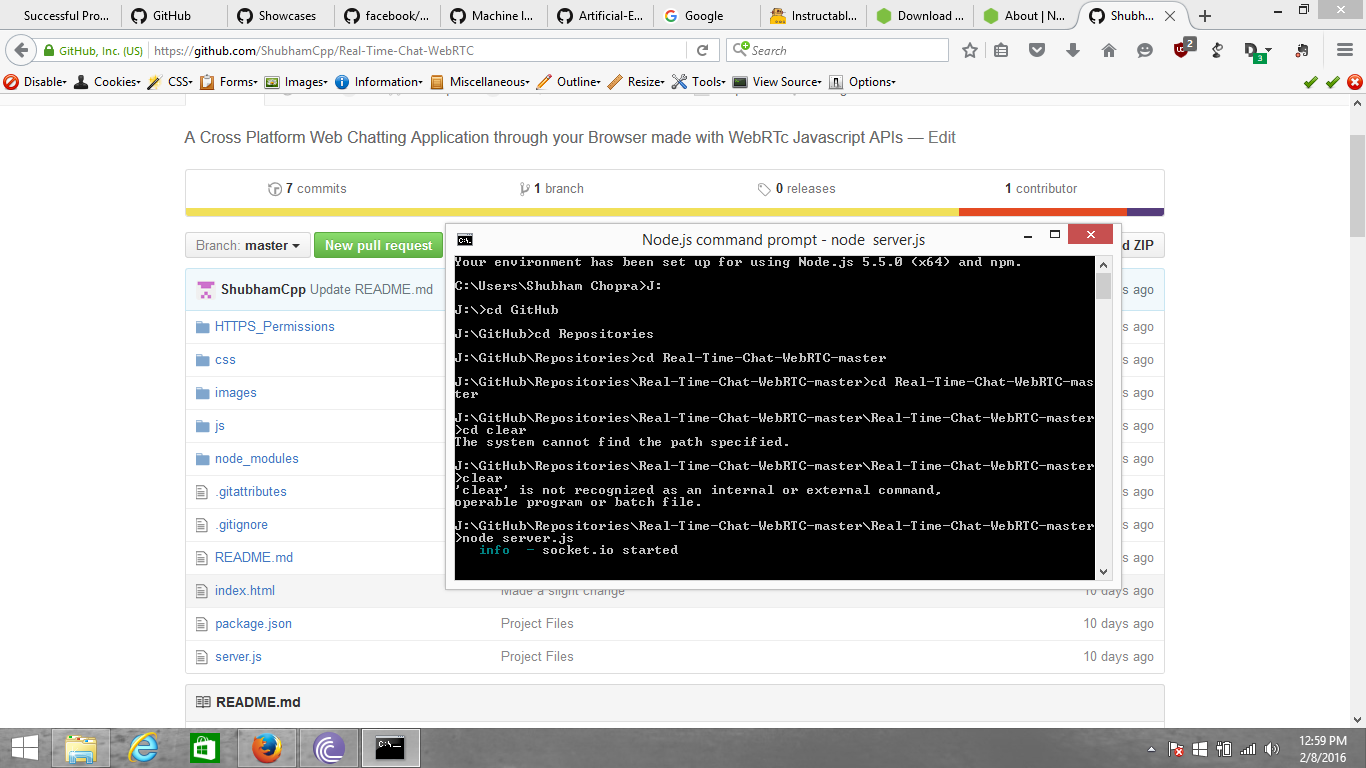Click the URL address bar
The width and height of the screenshot is (1366, 768).
(x=420, y=50)
